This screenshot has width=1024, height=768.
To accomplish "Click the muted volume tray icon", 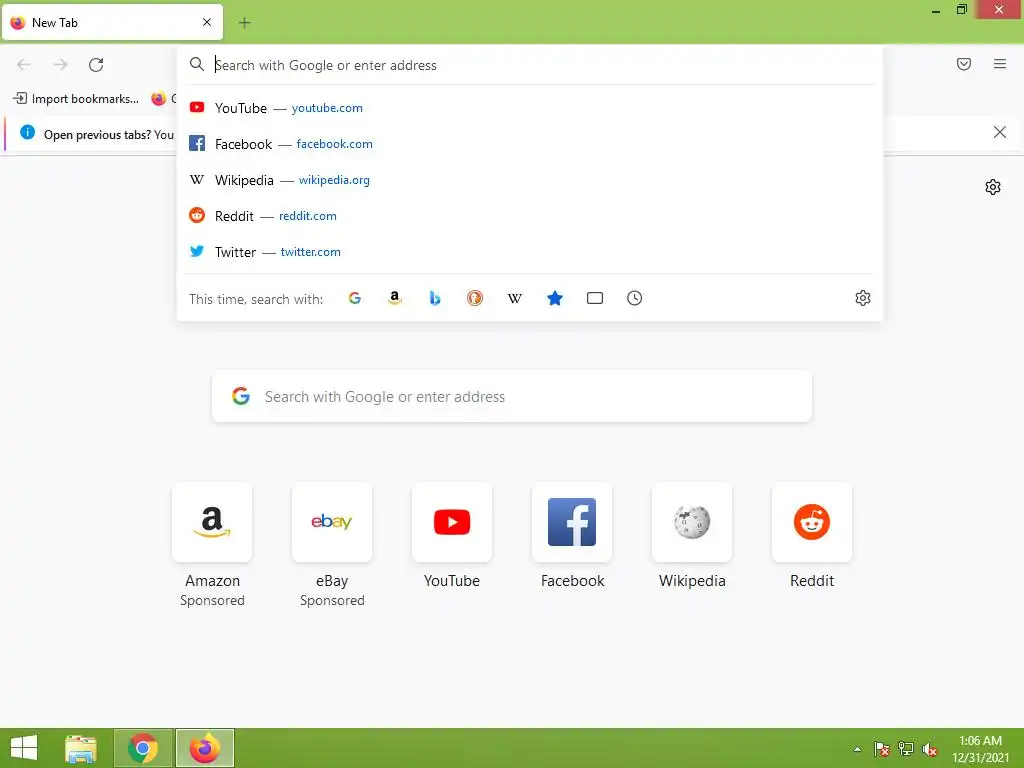I will click(x=930, y=749).
